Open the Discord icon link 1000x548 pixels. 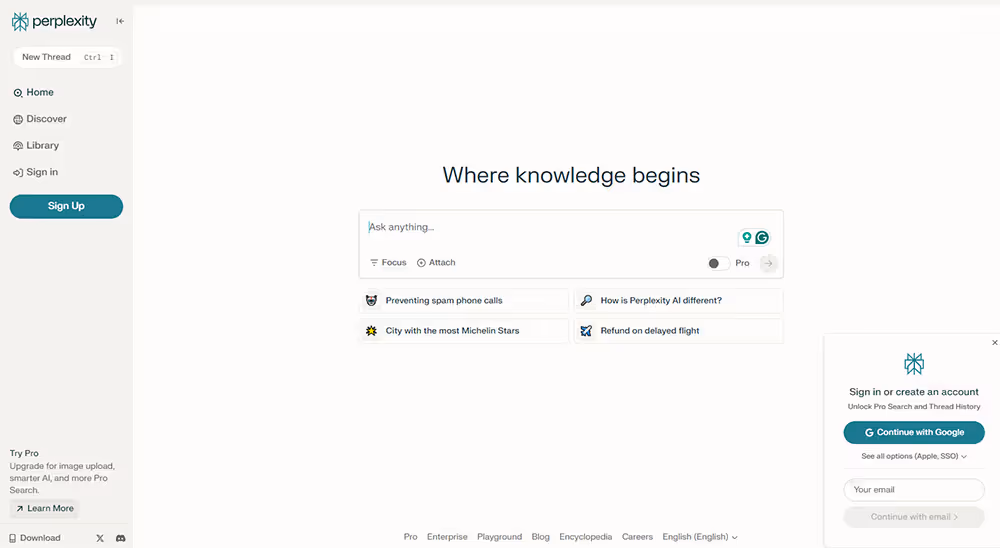pos(121,538)
